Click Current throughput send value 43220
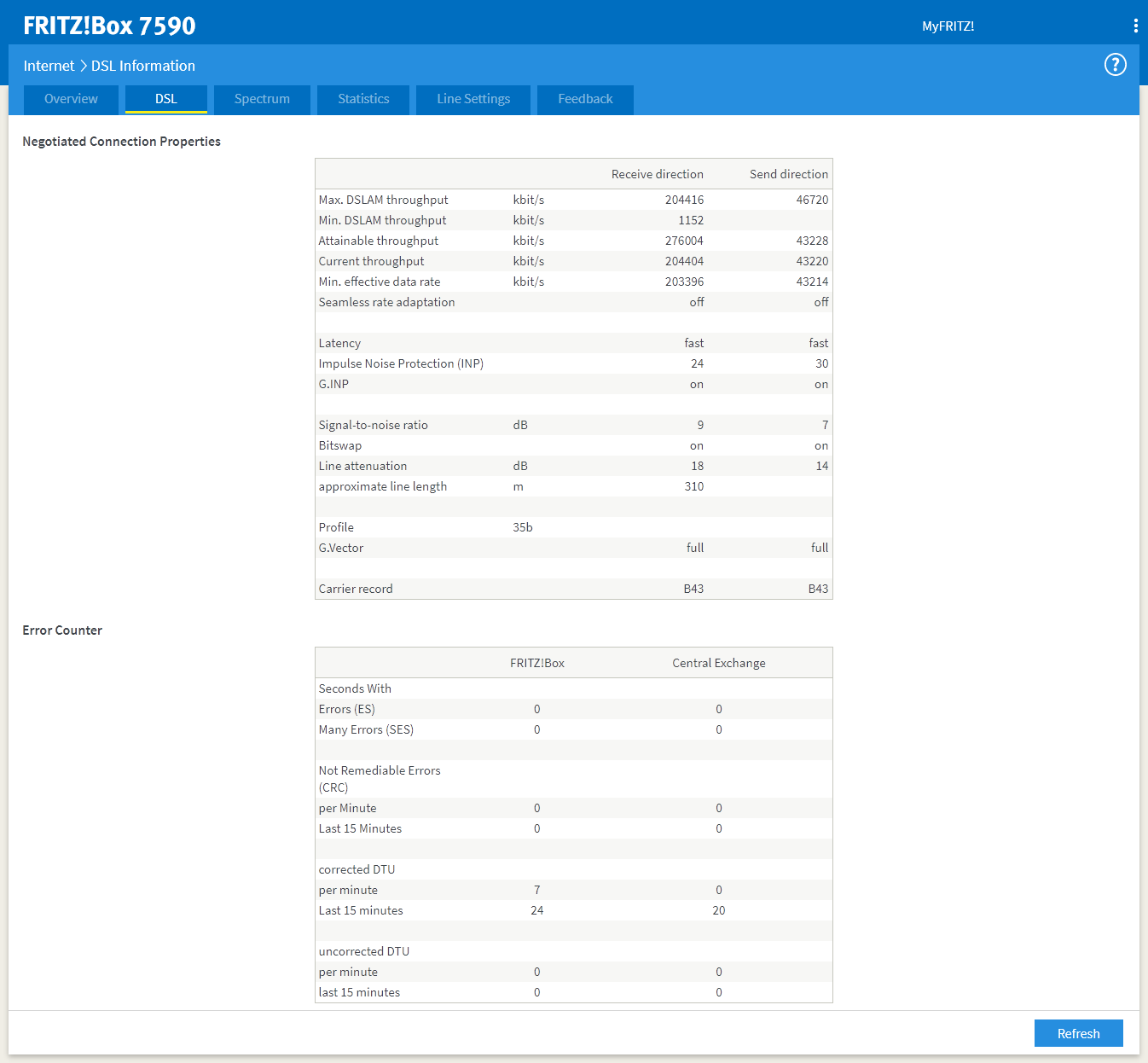 [x=812, y=261]
